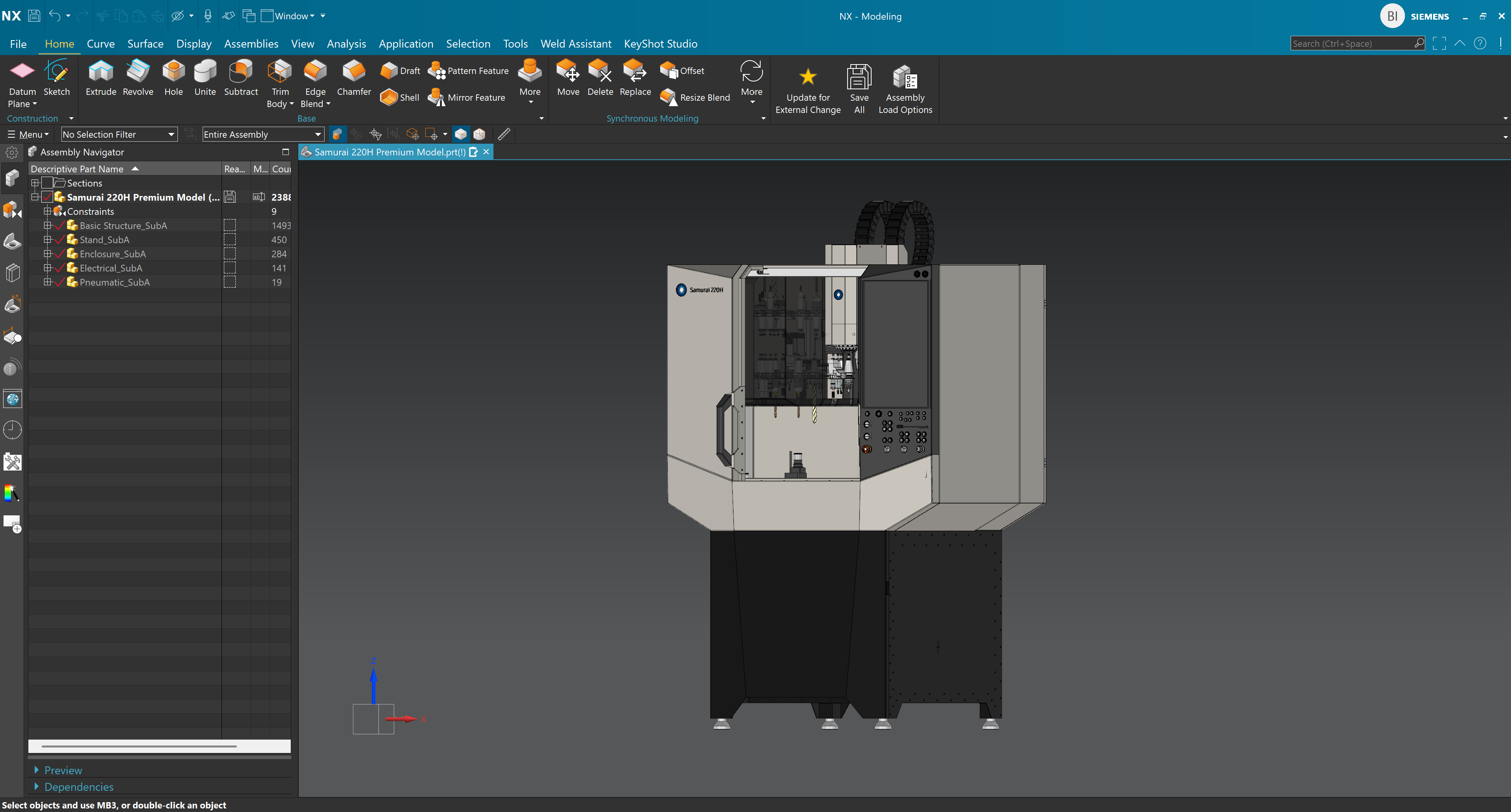
Task: Click the Save icon in title bar
Action: (34, 16)
